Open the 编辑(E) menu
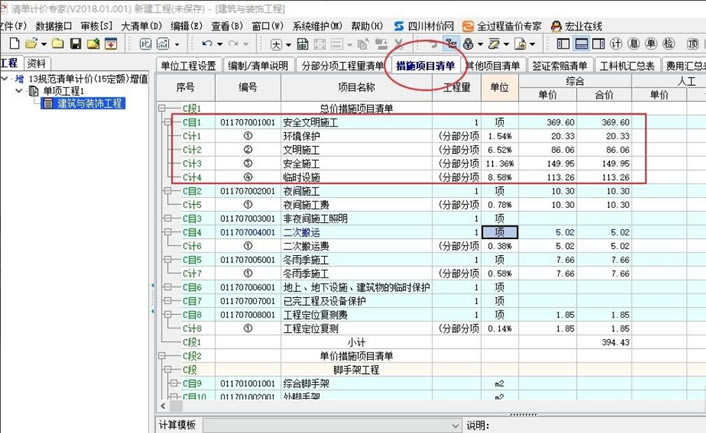706x433 pixels. 186,26
